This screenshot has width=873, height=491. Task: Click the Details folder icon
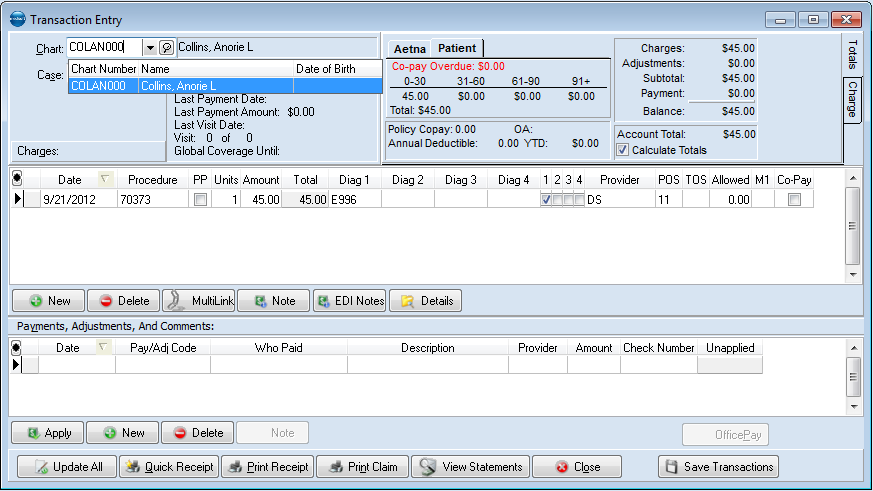pyautogui.click(x=408, y=301)
